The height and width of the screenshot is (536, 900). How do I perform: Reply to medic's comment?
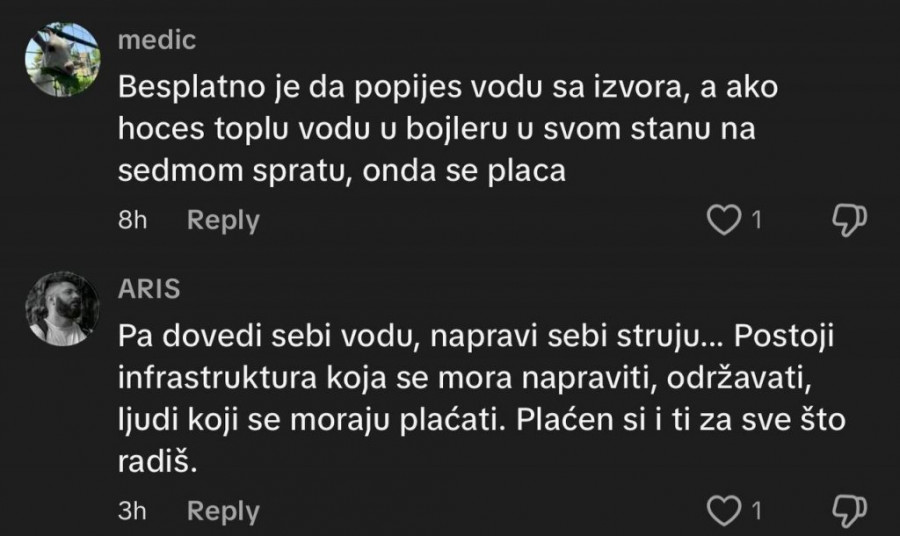(x=223, y=220)
